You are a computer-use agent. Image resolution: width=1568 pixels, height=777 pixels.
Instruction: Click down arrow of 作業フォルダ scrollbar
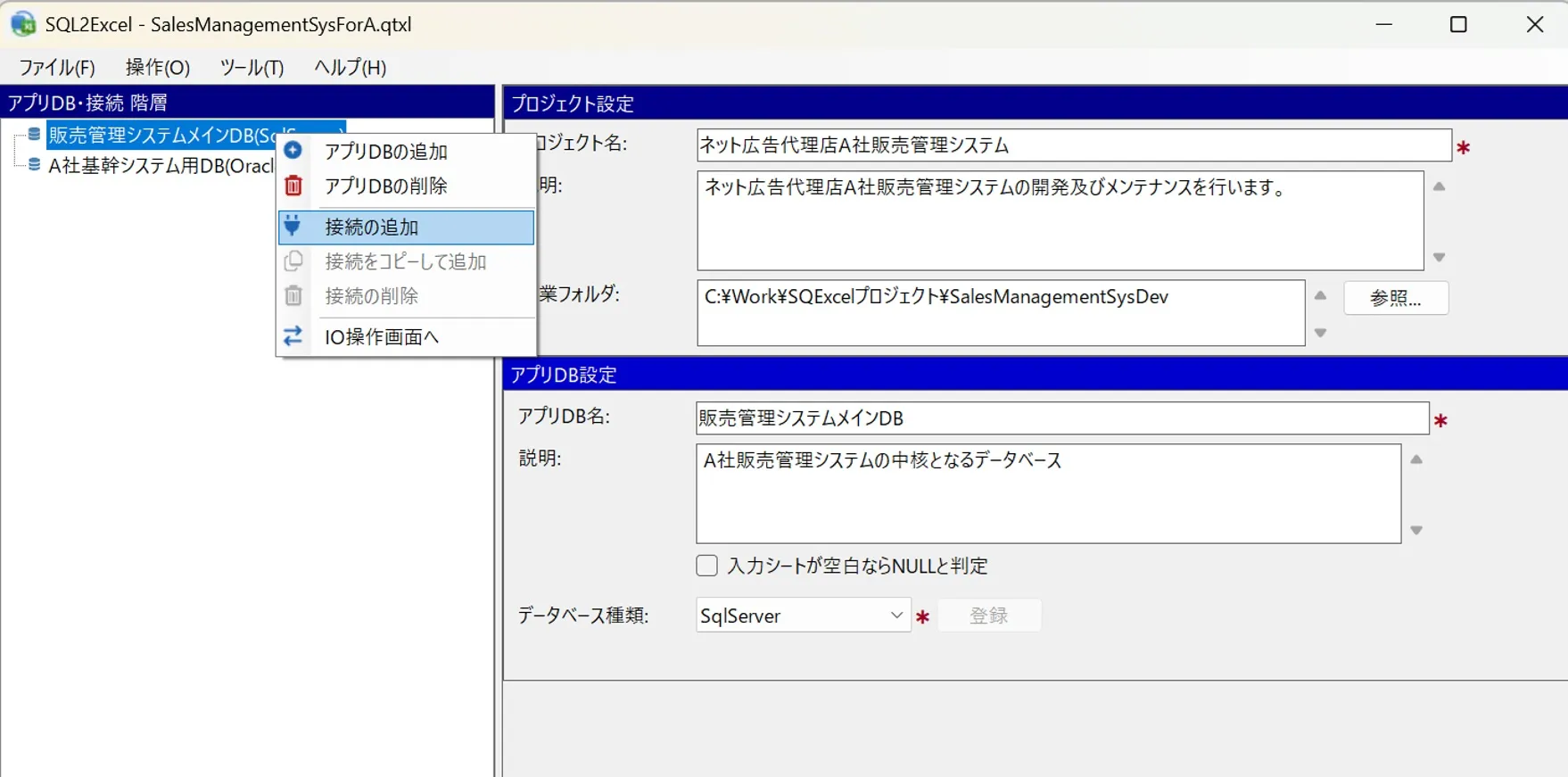click(1321, 333)
